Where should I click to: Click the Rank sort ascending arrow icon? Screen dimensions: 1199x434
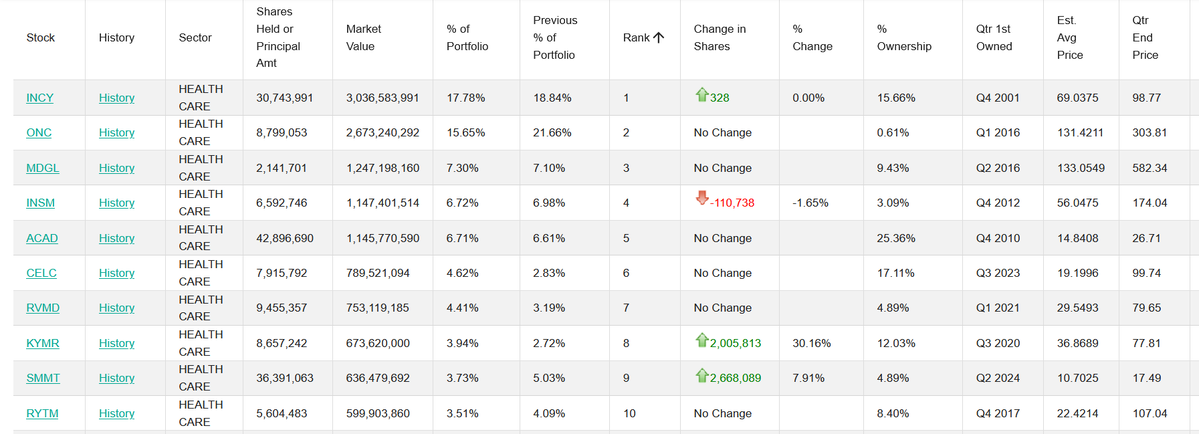658,37
